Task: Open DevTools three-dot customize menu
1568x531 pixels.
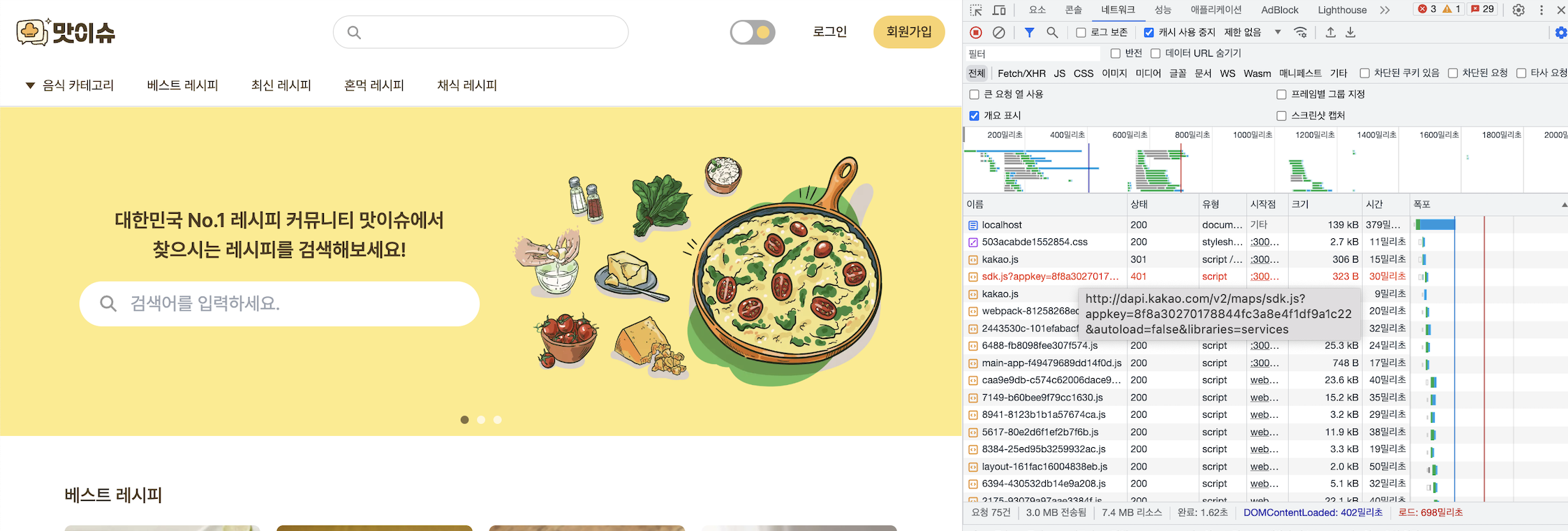Action: 1541,10
